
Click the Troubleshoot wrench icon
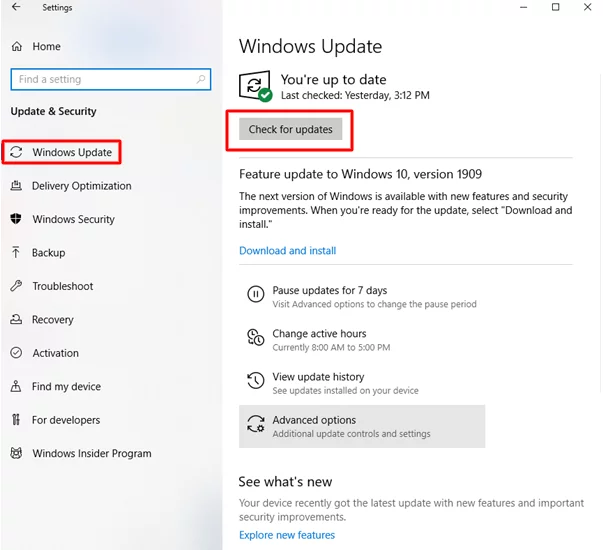(16, 286)
